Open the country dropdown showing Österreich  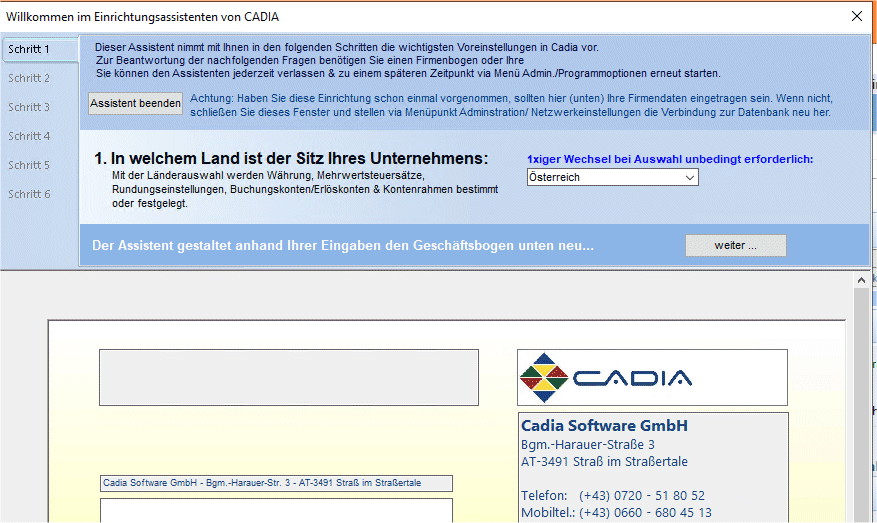tap(612, 177)
